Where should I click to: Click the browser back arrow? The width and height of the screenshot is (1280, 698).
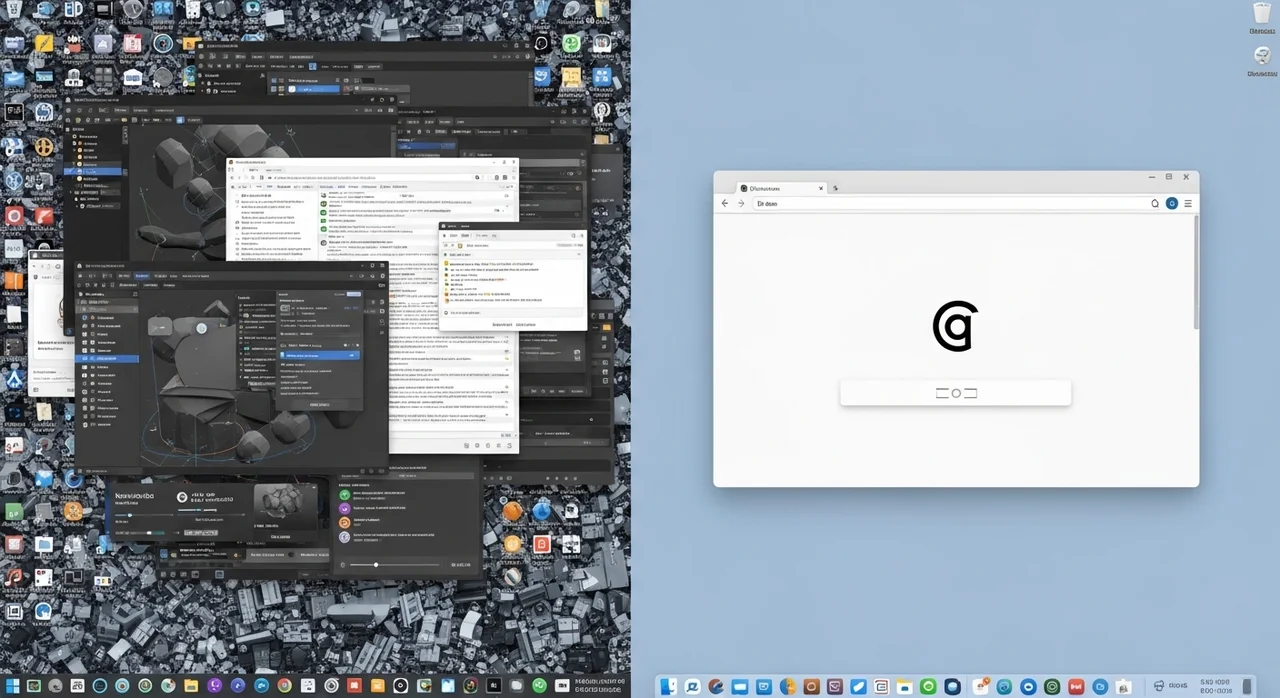point(725,203)
